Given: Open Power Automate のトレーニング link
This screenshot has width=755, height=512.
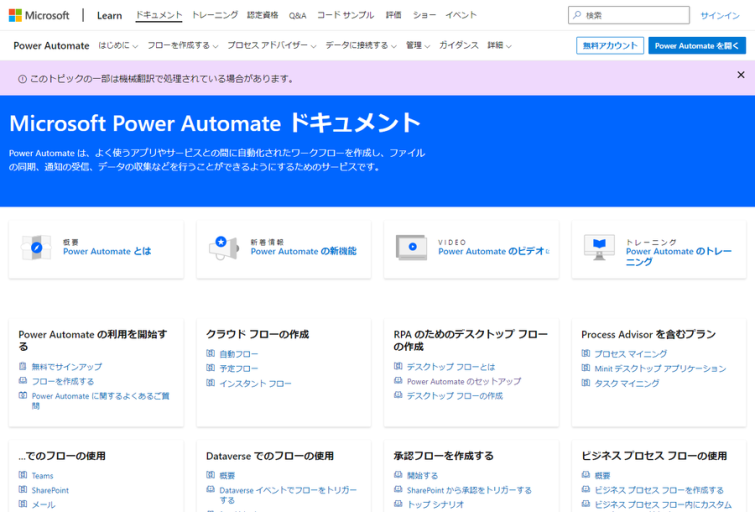Looking at the screenshot, I should (678, 256).
